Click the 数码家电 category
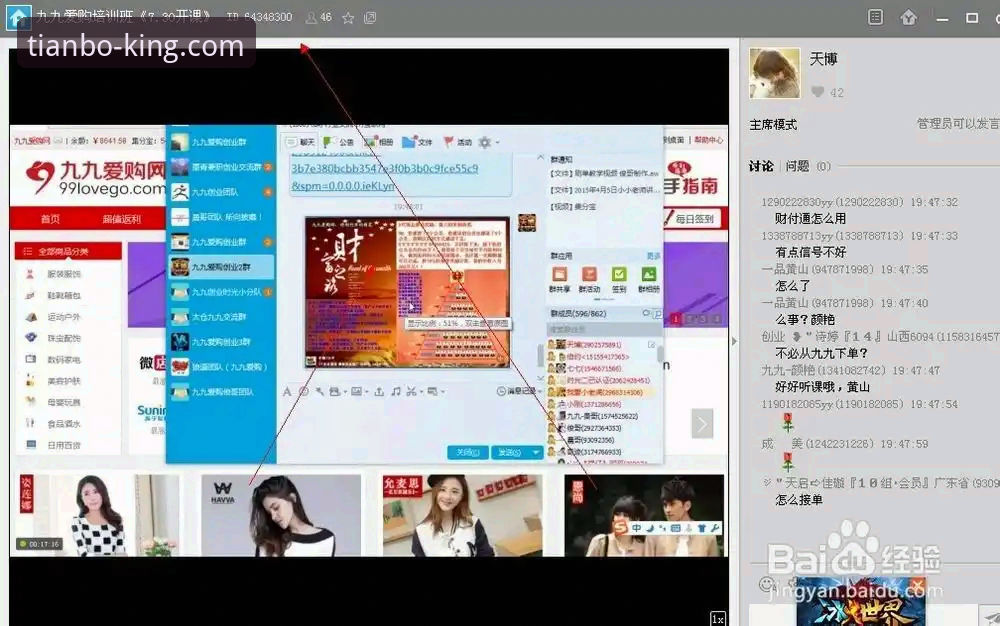The image size is (1000, 626). click(x=64, y=360)
